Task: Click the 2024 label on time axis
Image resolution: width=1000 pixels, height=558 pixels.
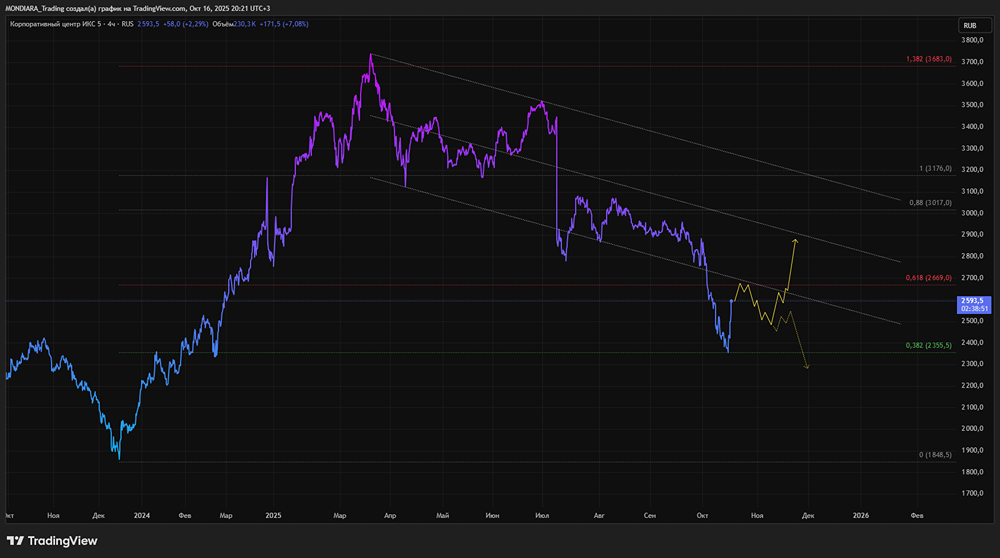Action: 142,515
